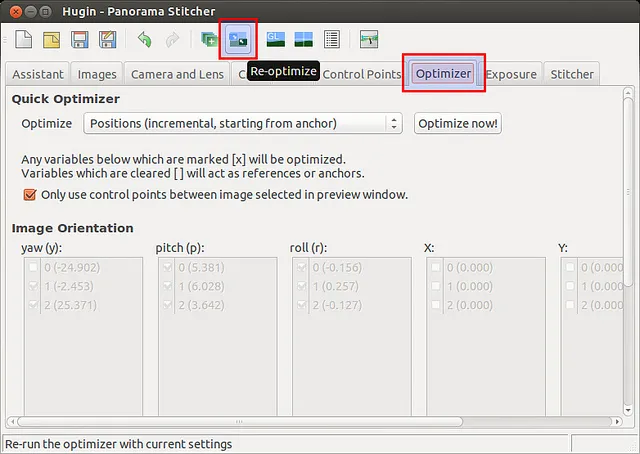Click the Open project folder icon
640x454 pixels.
click(52, 40)
